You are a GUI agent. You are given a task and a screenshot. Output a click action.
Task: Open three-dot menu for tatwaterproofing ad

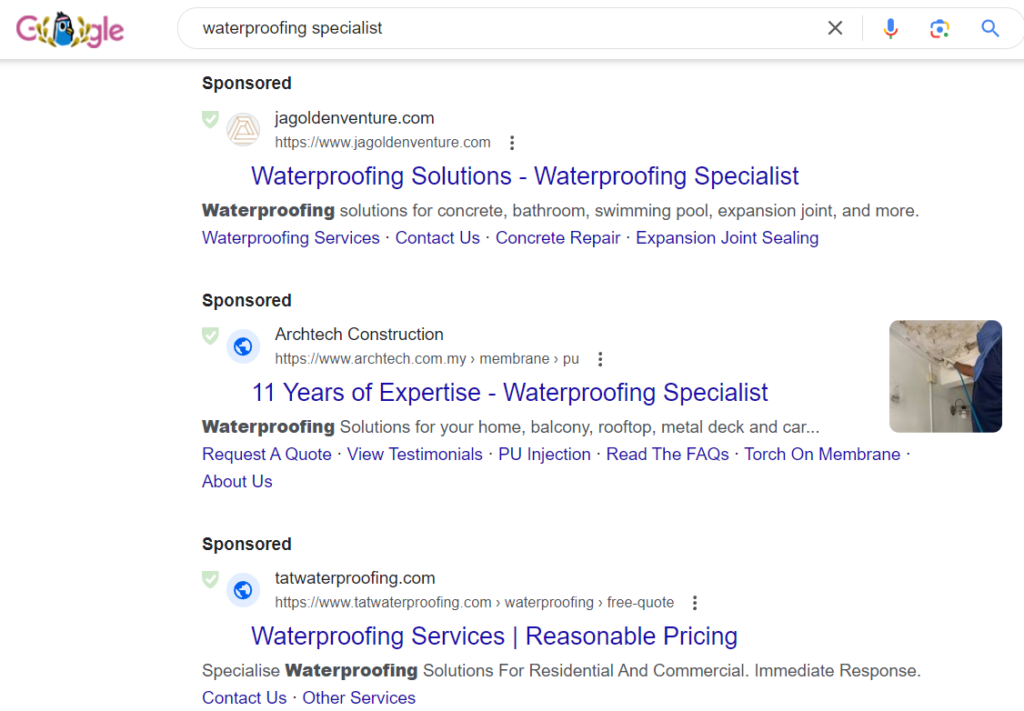click(695, 603)
